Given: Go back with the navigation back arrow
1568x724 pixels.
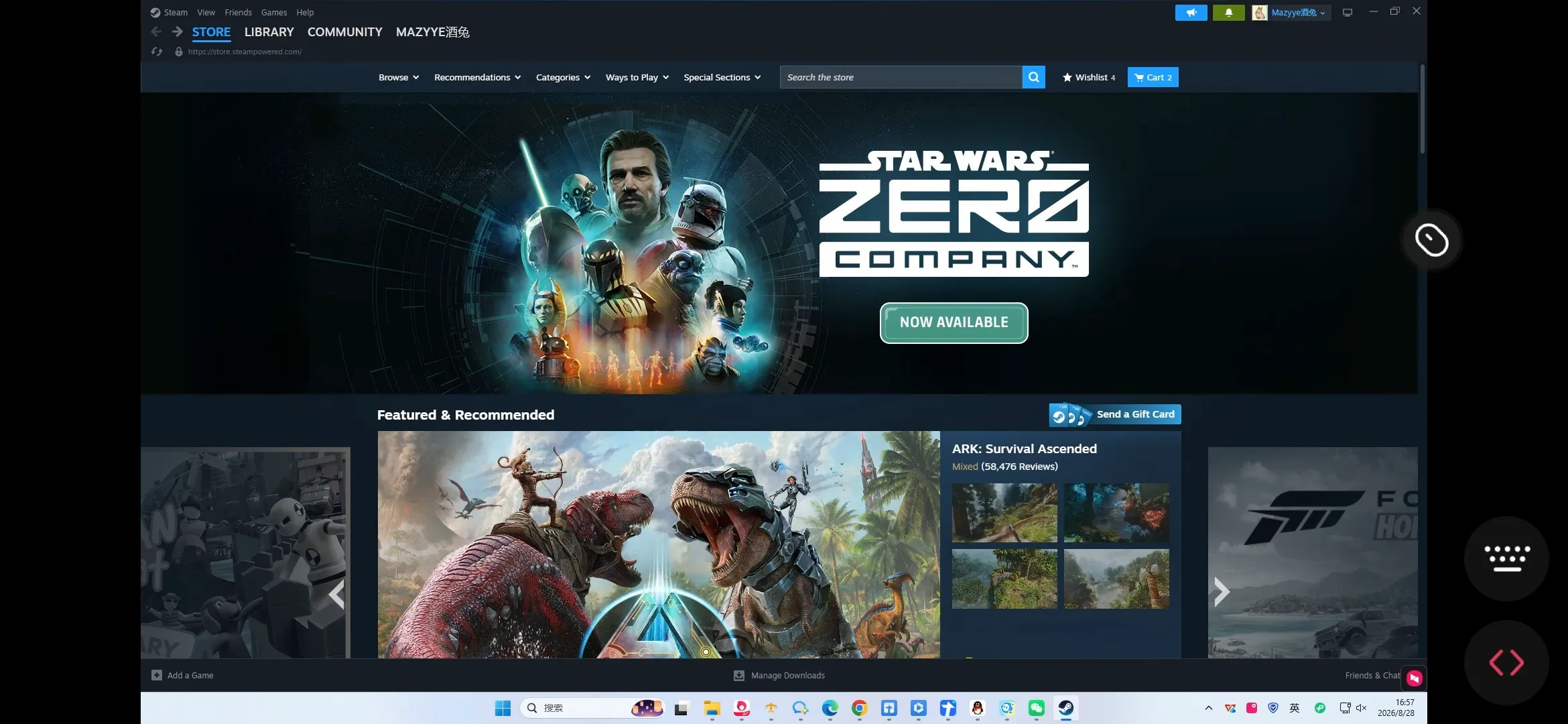Looking at the screenshot, I should [156, 32].
